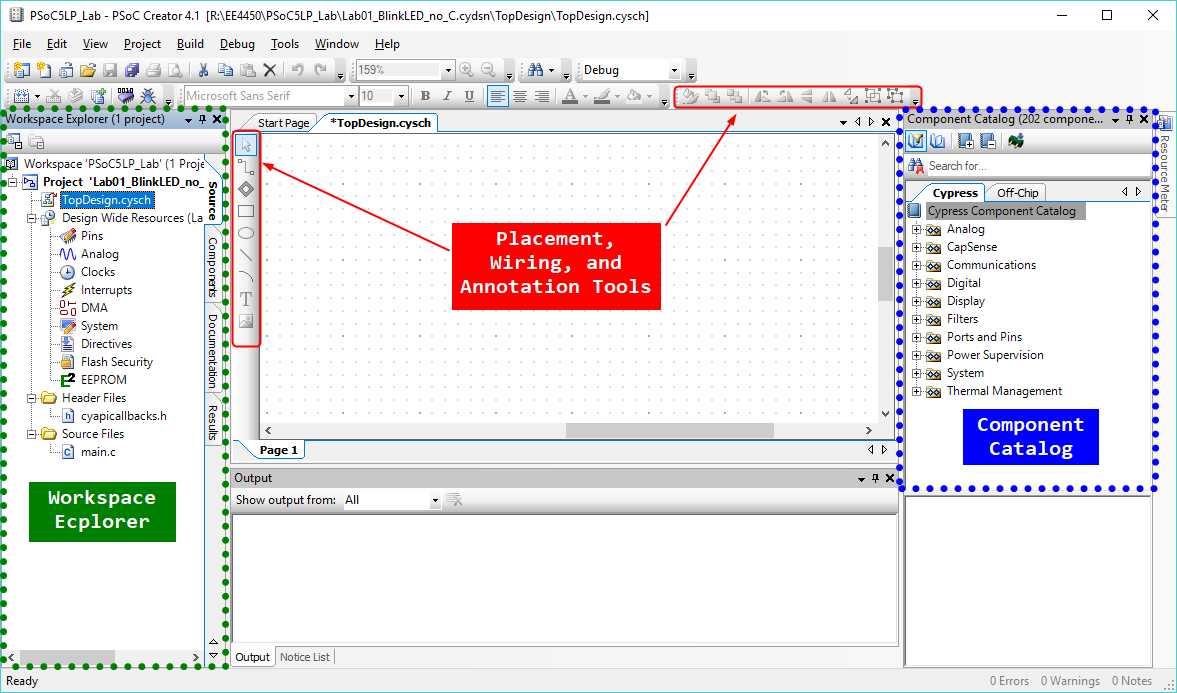Expand the Digital component category

pos(917,283)
